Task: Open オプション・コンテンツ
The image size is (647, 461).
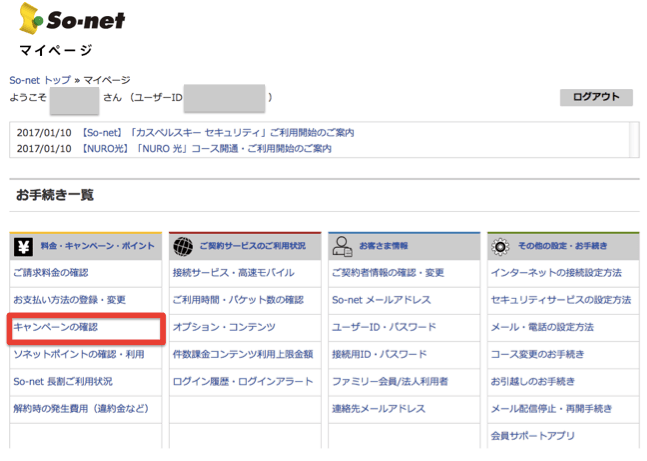Action: pyautogui.click(x=224, y=327)
